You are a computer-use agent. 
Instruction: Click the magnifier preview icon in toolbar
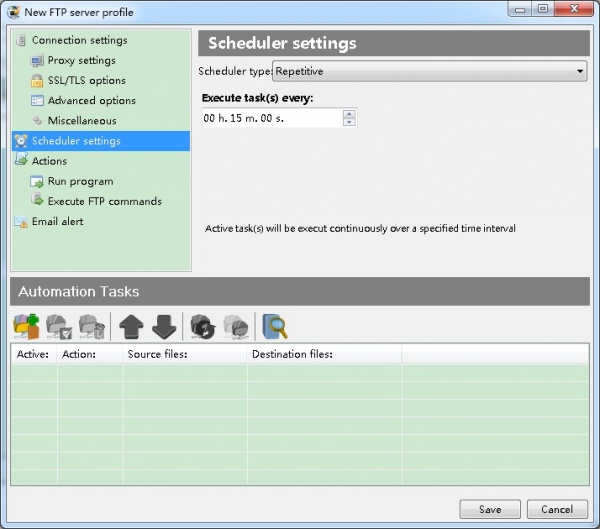[x=273, y=326]
